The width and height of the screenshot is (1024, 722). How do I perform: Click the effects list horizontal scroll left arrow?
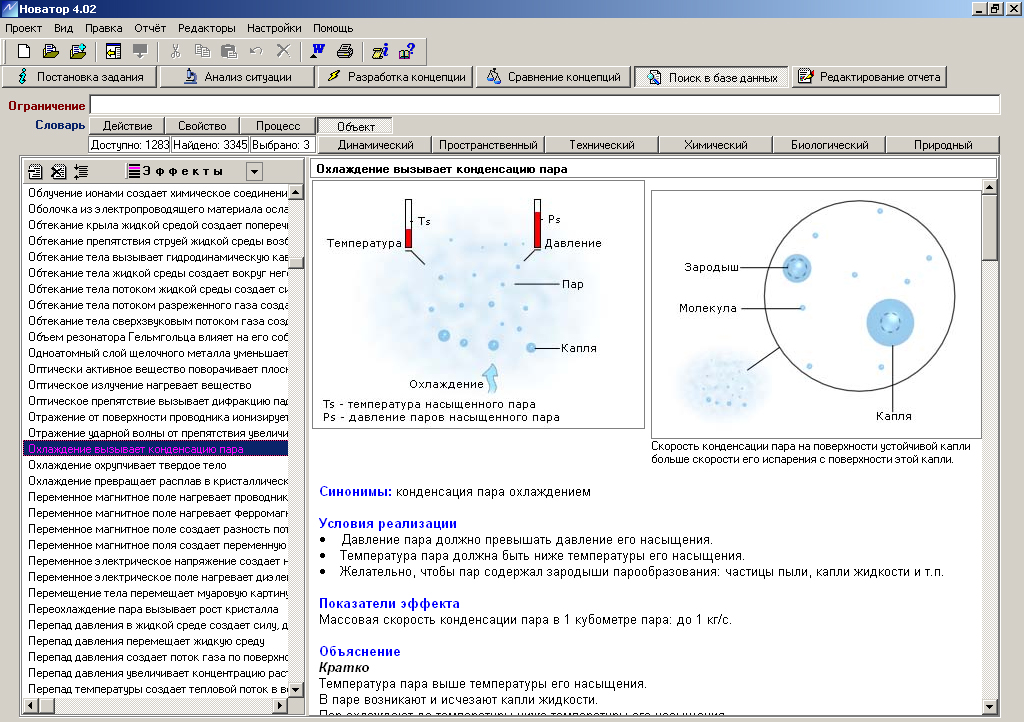(31, 705)
